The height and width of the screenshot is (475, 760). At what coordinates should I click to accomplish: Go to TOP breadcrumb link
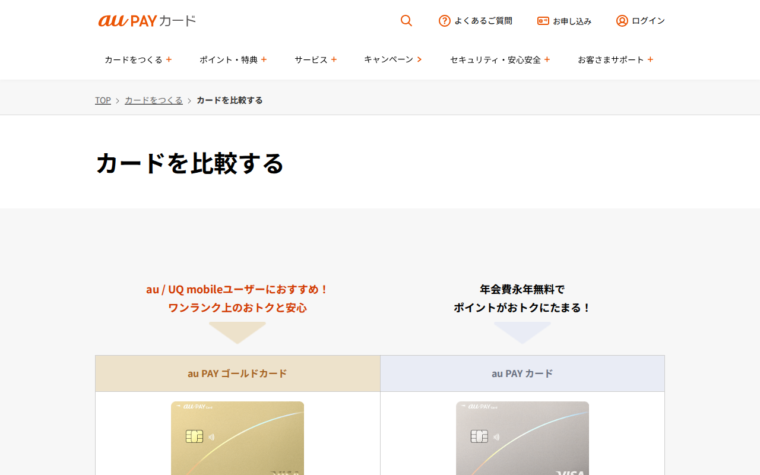click(x=103, y=100)
